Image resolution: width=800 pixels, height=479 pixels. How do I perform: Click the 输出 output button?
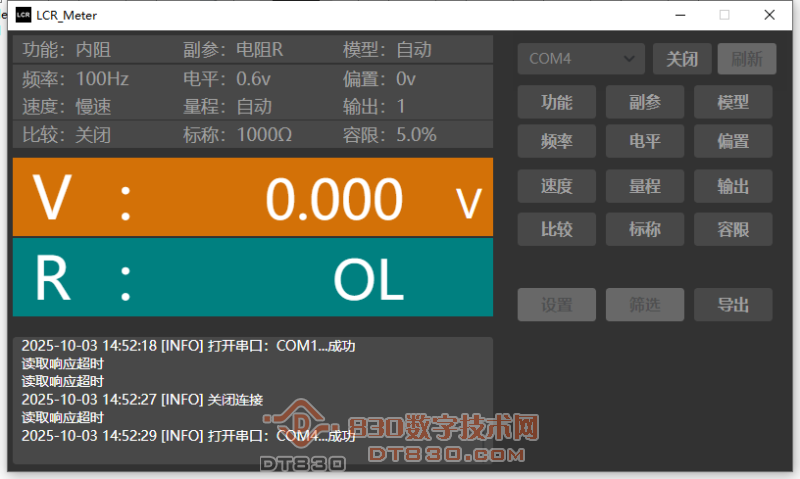pos(733,185)
